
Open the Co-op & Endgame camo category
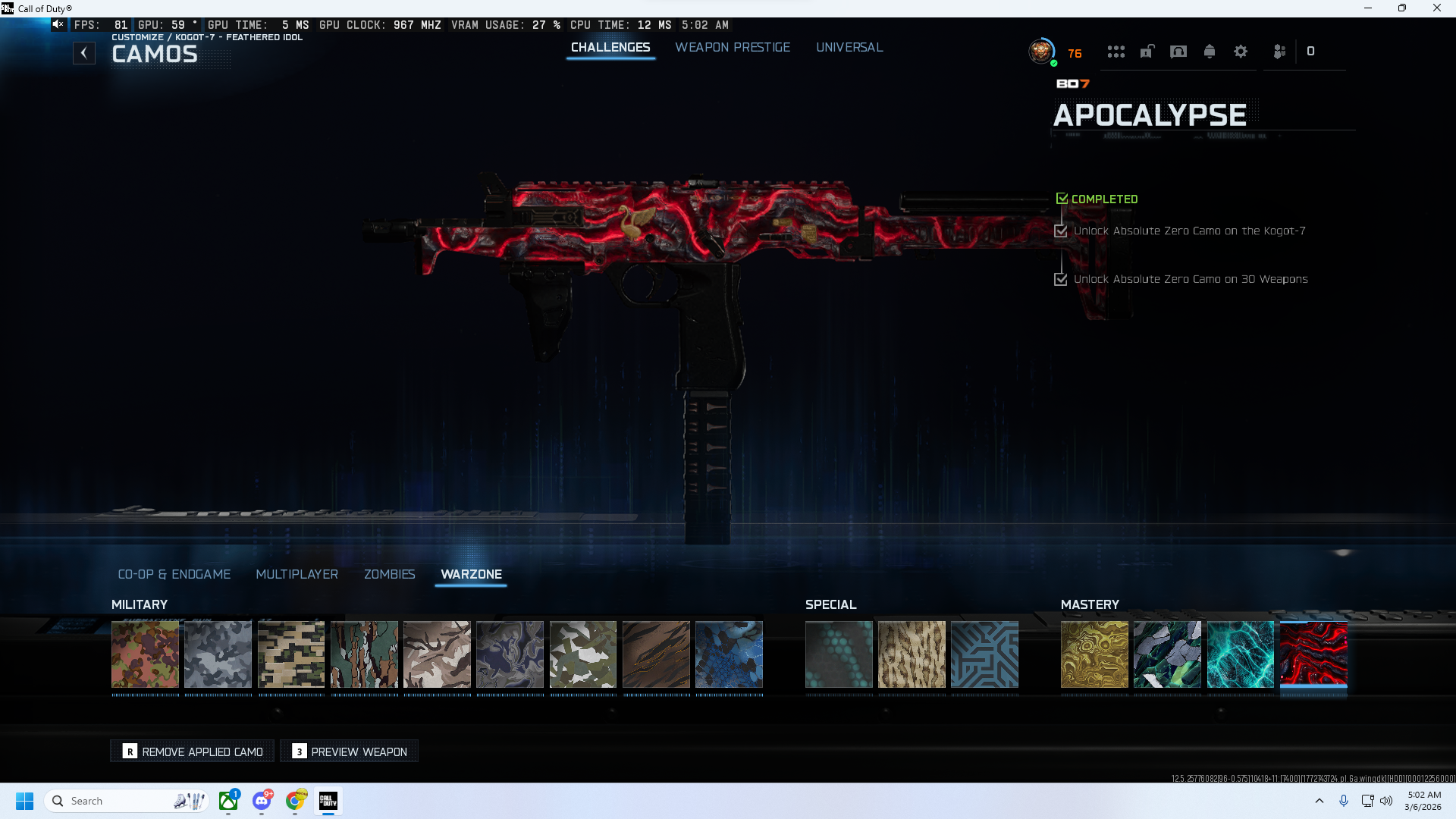point(174,574)
